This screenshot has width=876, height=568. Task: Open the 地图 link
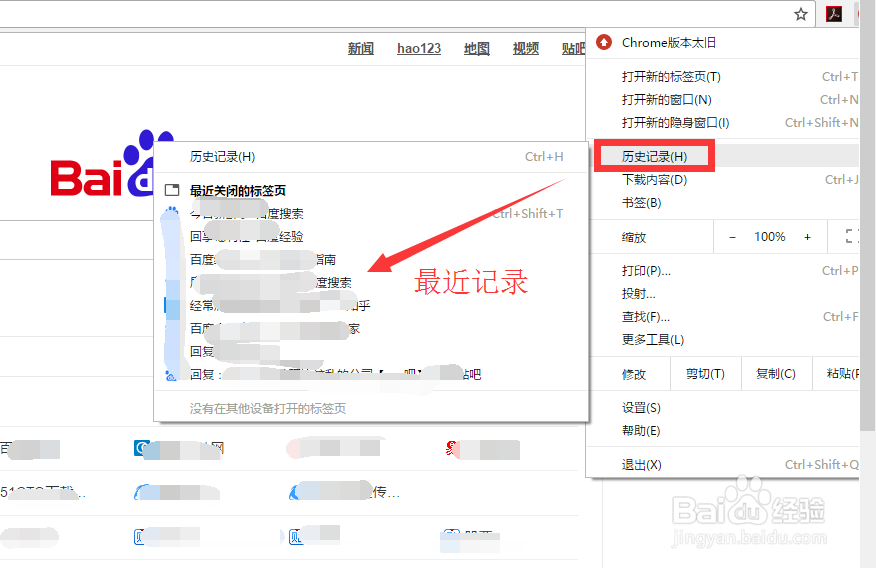(477, 49)
